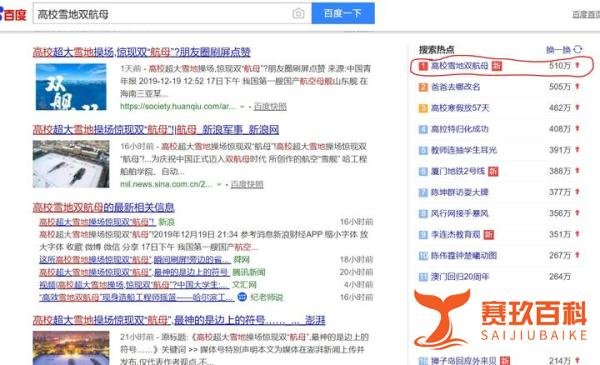Click the red up arrow beside 505万
600x365 pixels.
[x=577, y=86]
